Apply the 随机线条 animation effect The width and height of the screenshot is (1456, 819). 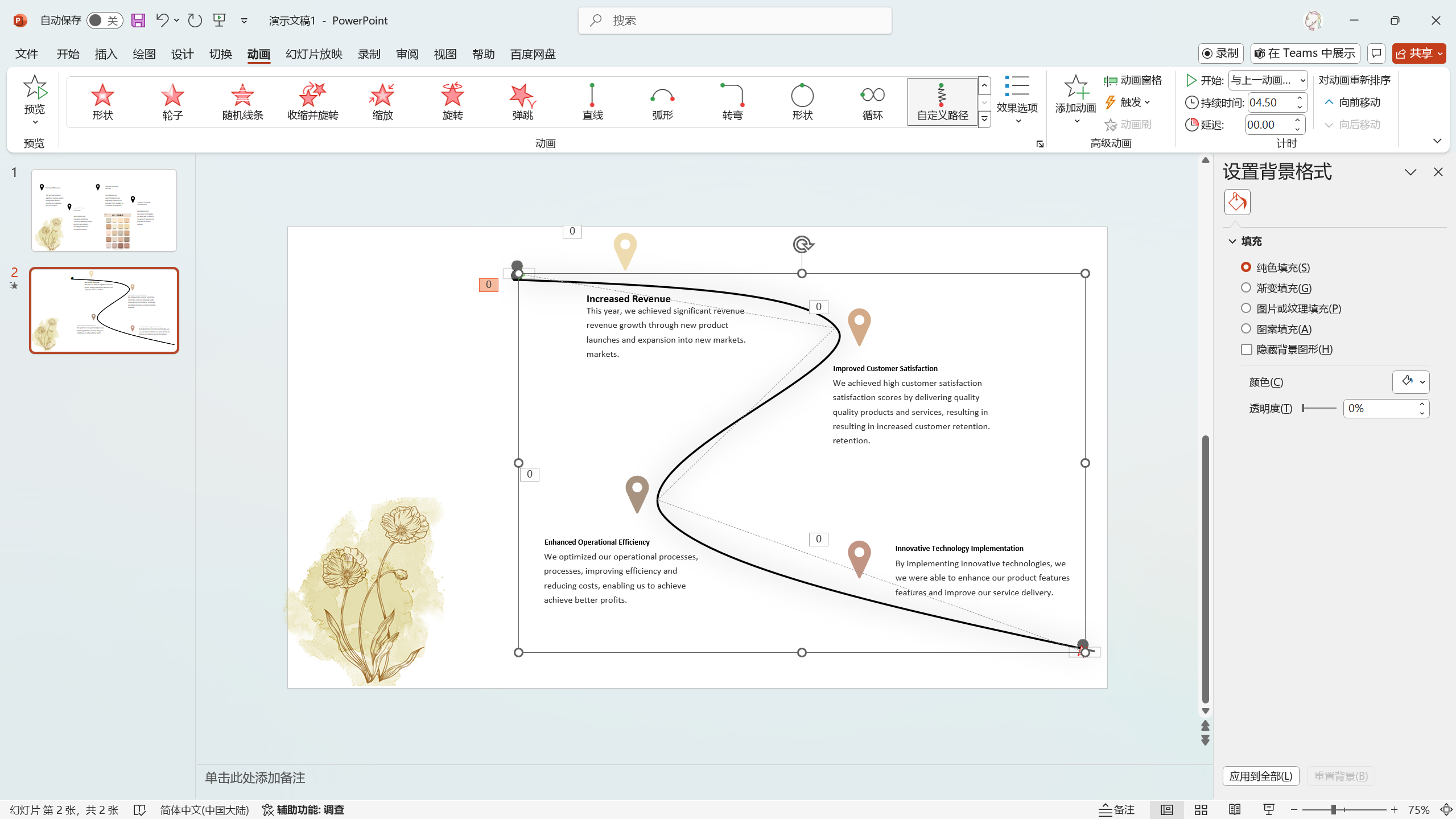point(242,102)
